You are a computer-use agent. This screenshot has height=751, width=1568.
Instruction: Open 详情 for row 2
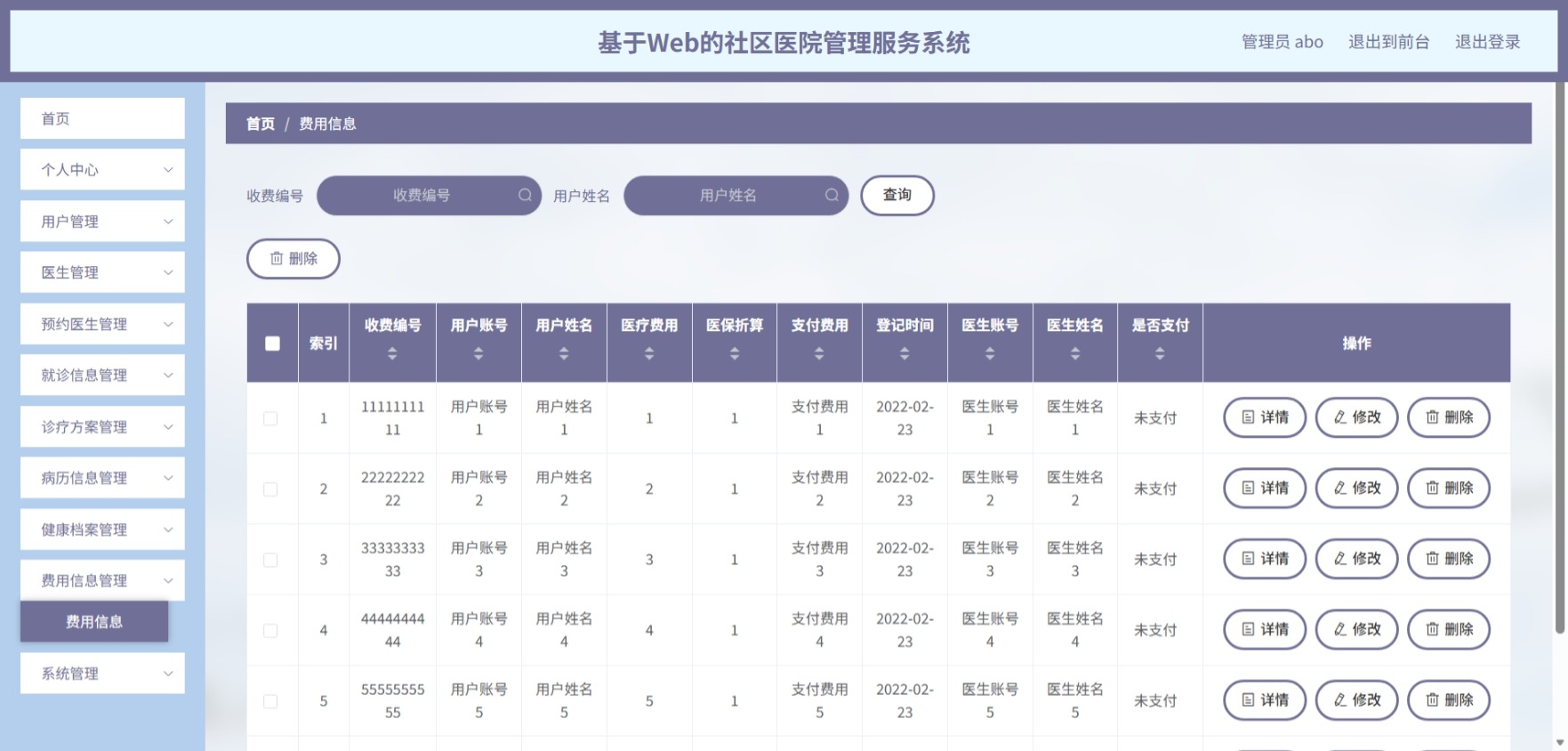pyautogui.click(x=1265, y=488)
